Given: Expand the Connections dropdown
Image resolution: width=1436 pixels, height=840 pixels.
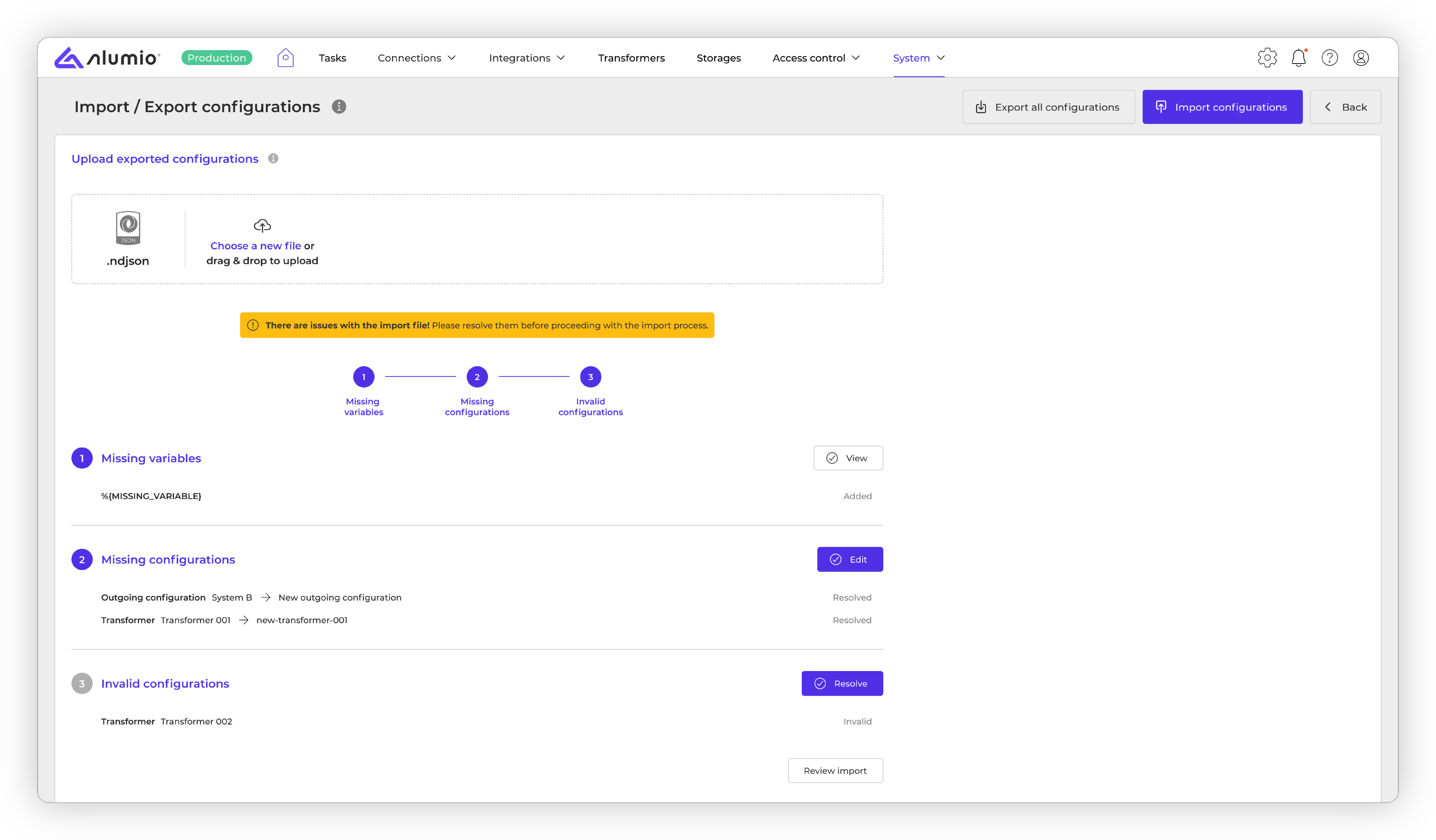Looking at the screenshot, I should click(x=417, y=58).
